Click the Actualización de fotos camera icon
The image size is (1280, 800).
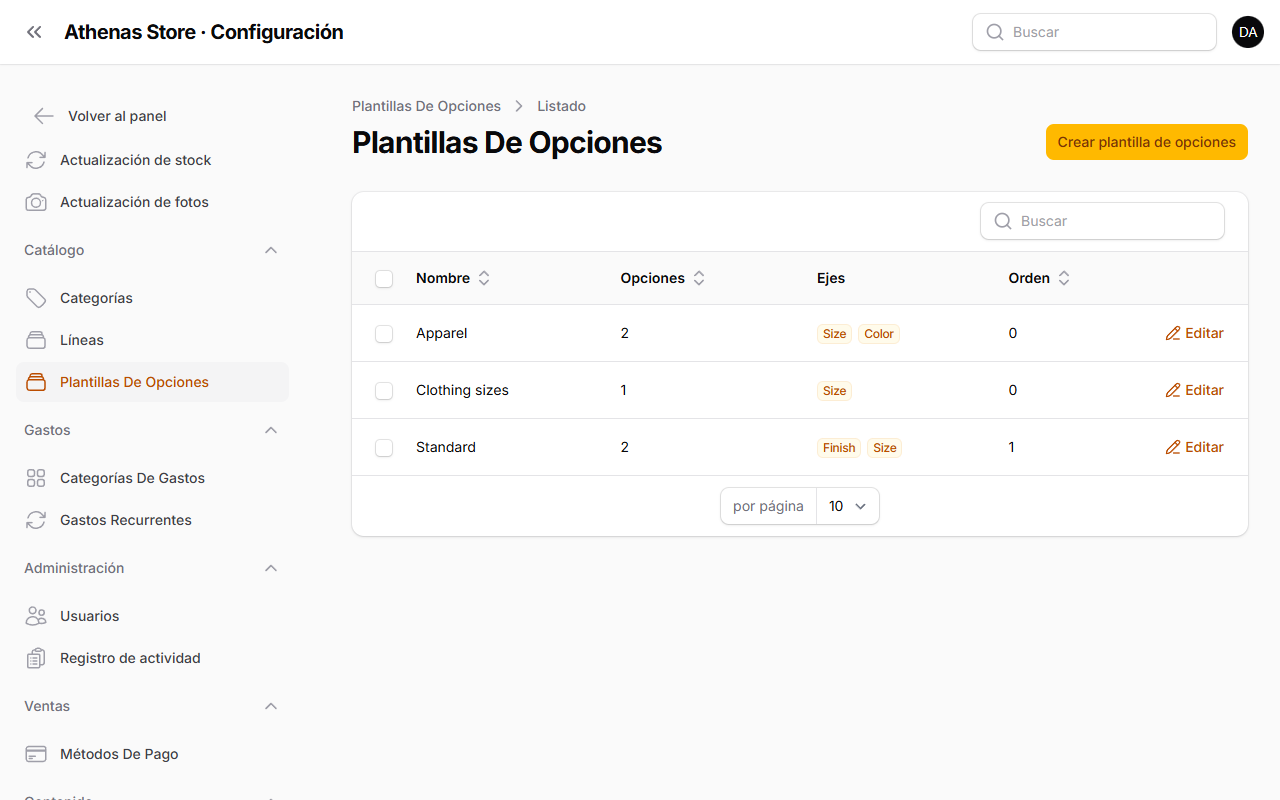pos(36,202)
